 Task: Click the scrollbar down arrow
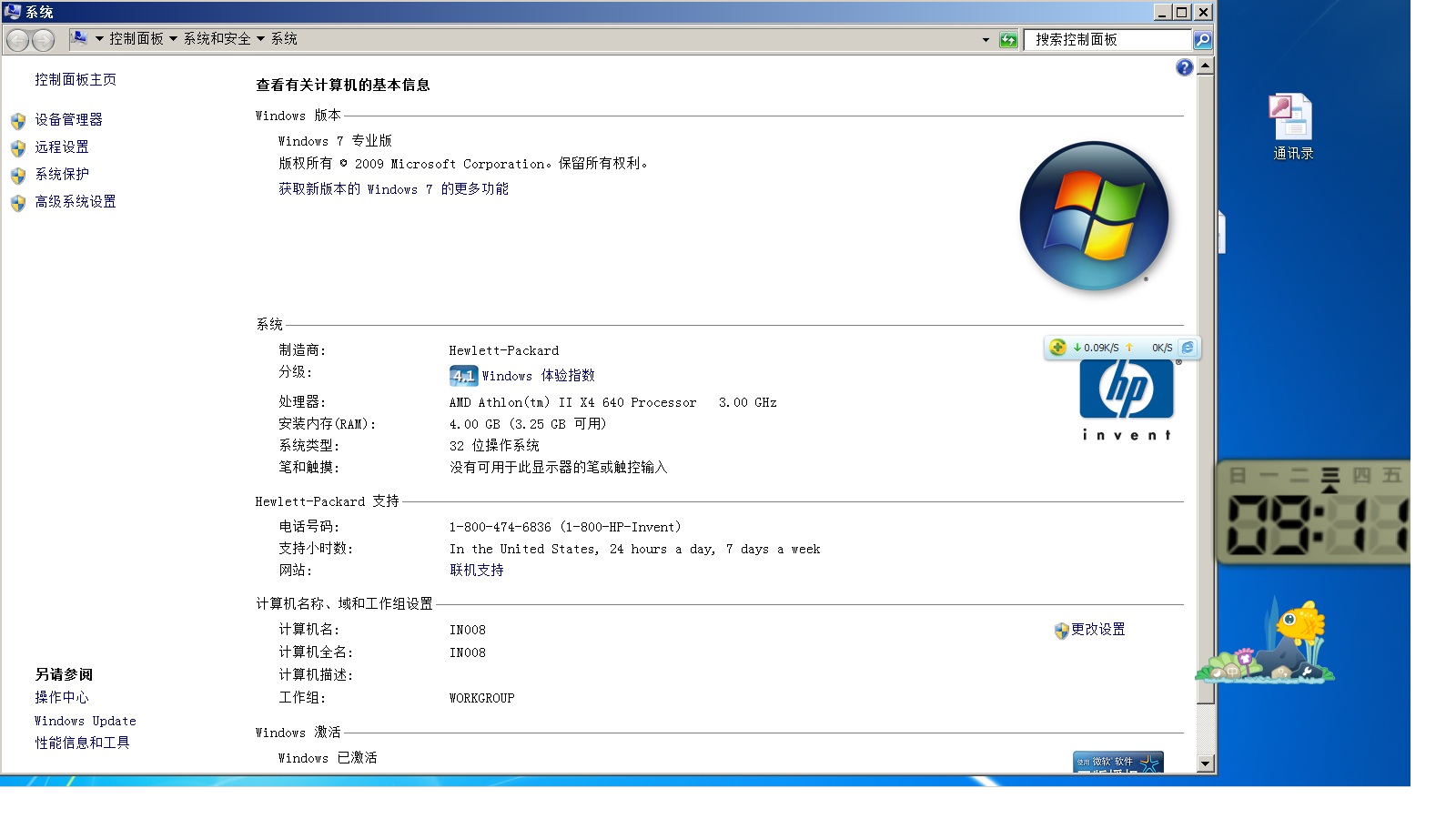point(1206,764)
